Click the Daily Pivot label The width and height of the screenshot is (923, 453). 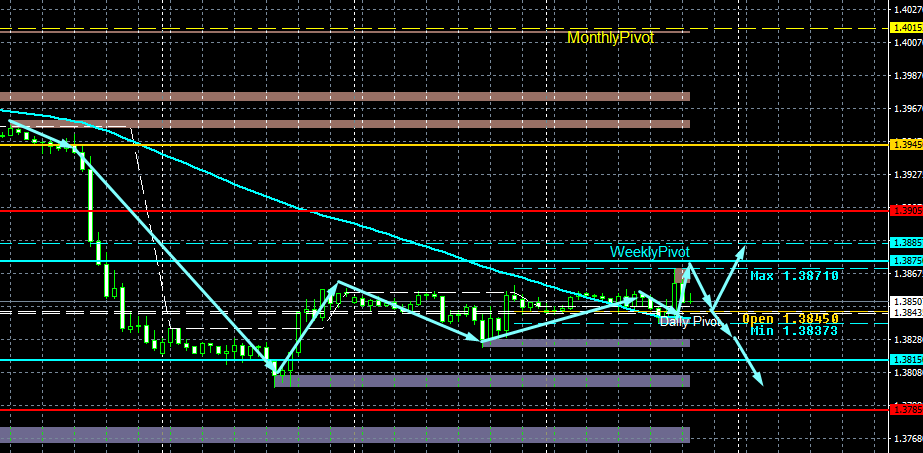point(690,321)
